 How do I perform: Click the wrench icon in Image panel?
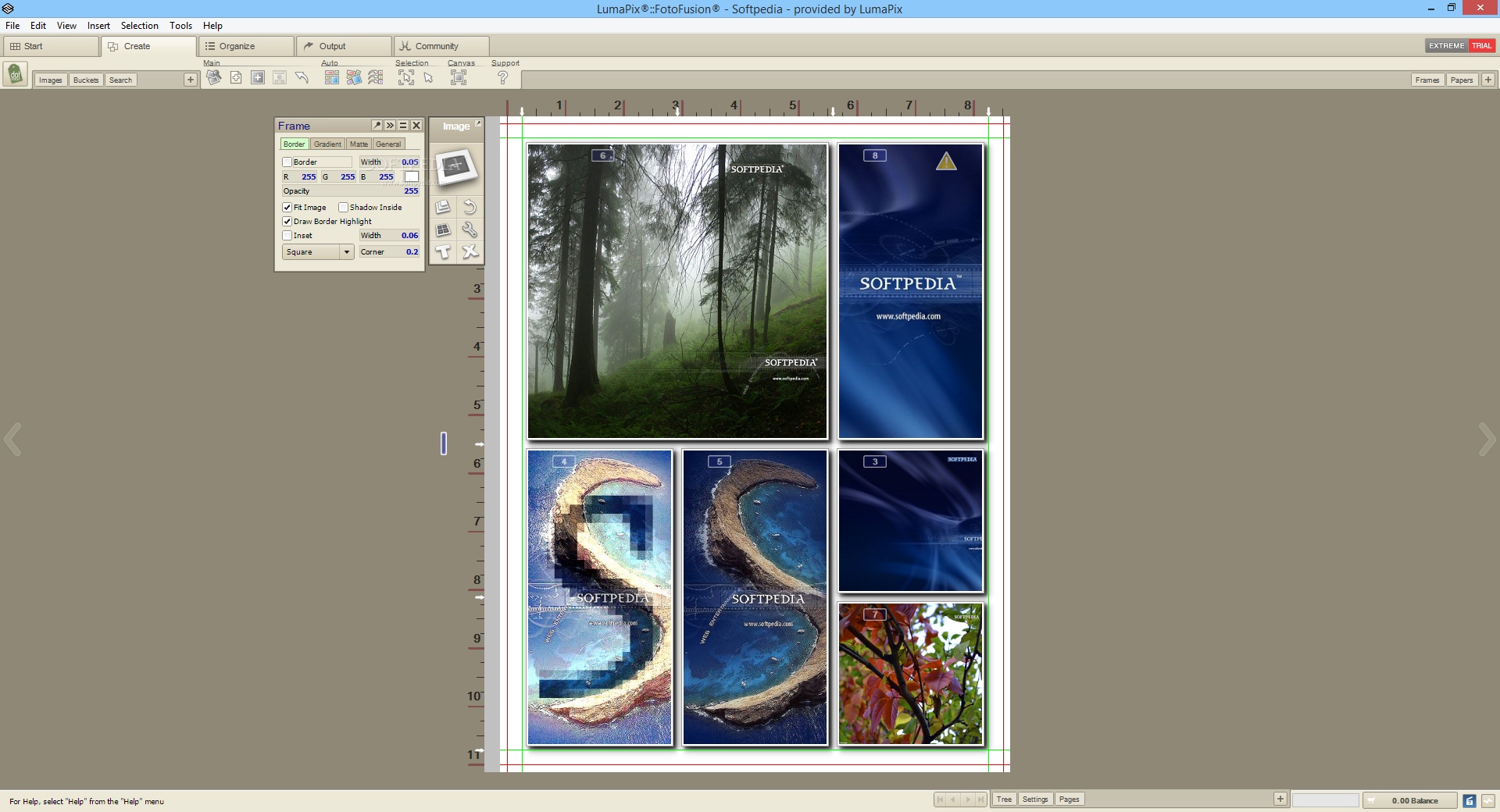pyautogui.click(x=470, y=230)
